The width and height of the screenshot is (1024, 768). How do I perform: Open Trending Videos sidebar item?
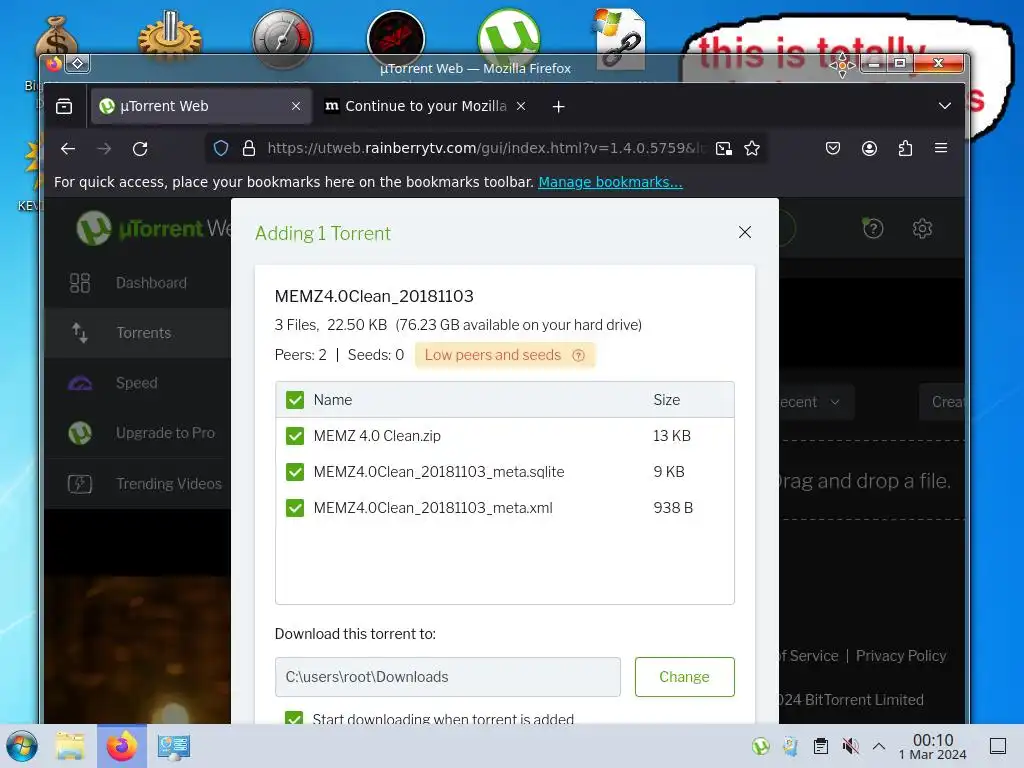pyautogui.click(x=137, y=483)
